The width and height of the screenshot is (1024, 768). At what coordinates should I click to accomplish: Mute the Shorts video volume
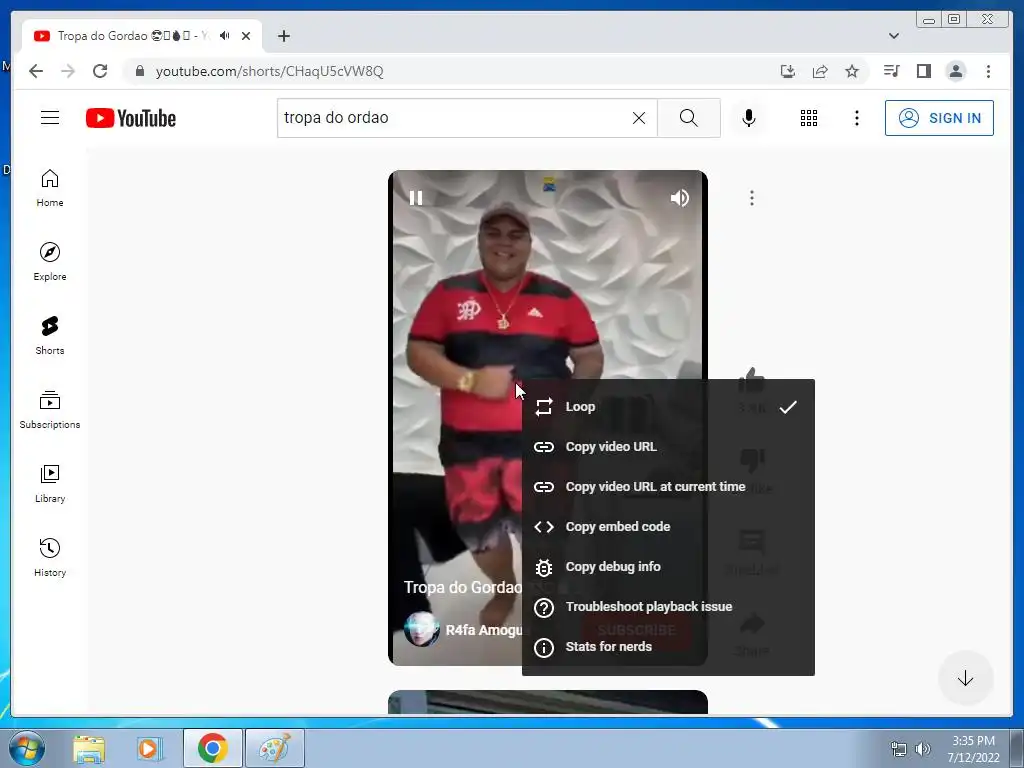click(x=679, y=198)
